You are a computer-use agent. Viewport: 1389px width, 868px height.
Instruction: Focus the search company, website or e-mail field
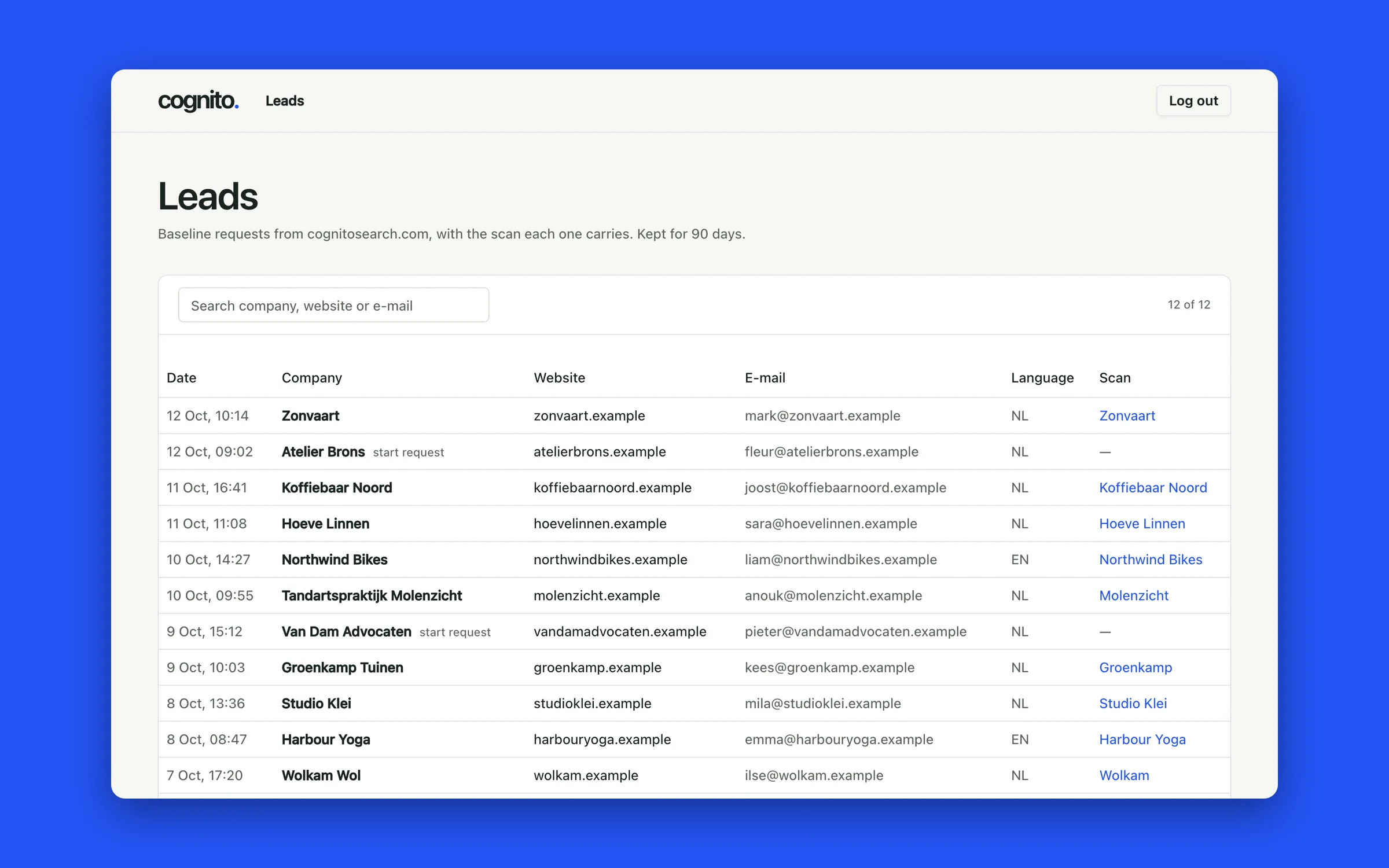point(333,305)
